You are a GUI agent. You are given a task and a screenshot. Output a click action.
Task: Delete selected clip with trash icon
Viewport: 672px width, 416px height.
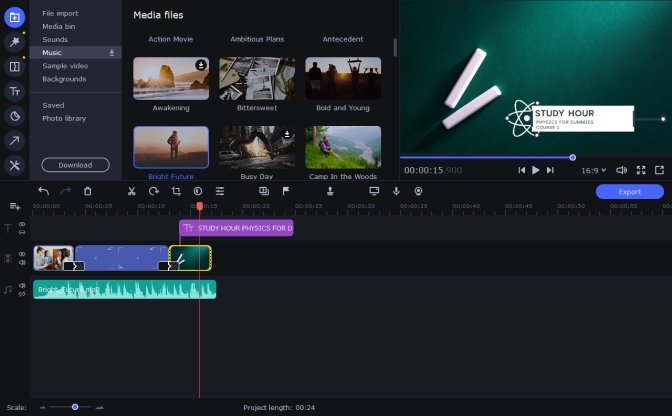click(x=87, y=191)
